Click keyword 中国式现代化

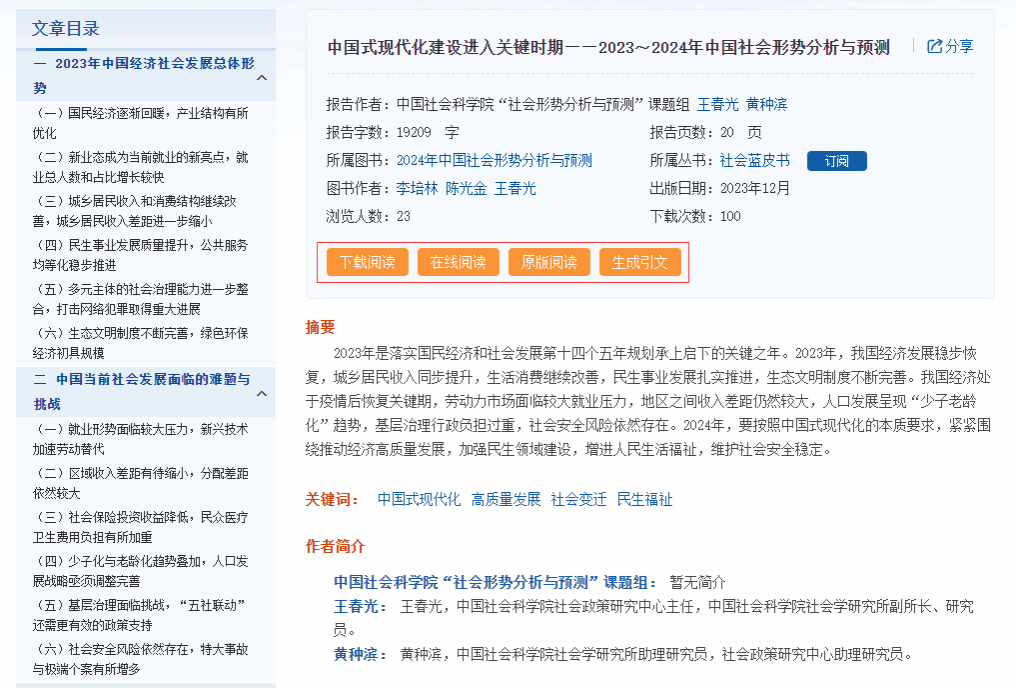point(419,499)
